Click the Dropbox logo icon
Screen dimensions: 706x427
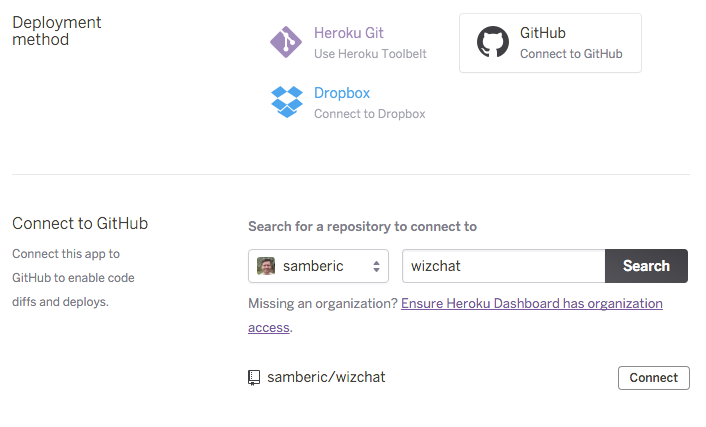click(x=286, y=102)
